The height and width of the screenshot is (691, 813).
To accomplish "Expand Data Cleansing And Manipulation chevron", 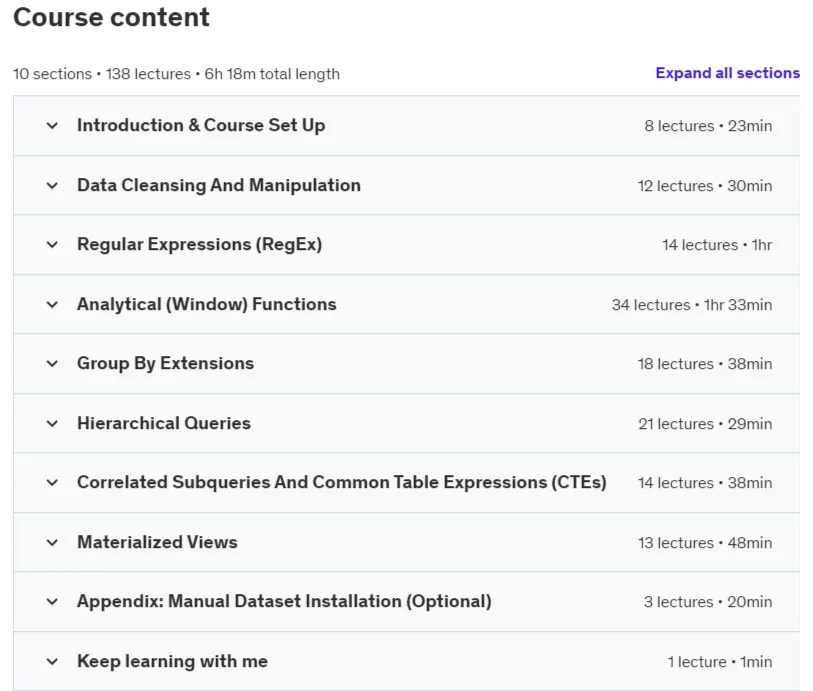I will click(52, 186).
